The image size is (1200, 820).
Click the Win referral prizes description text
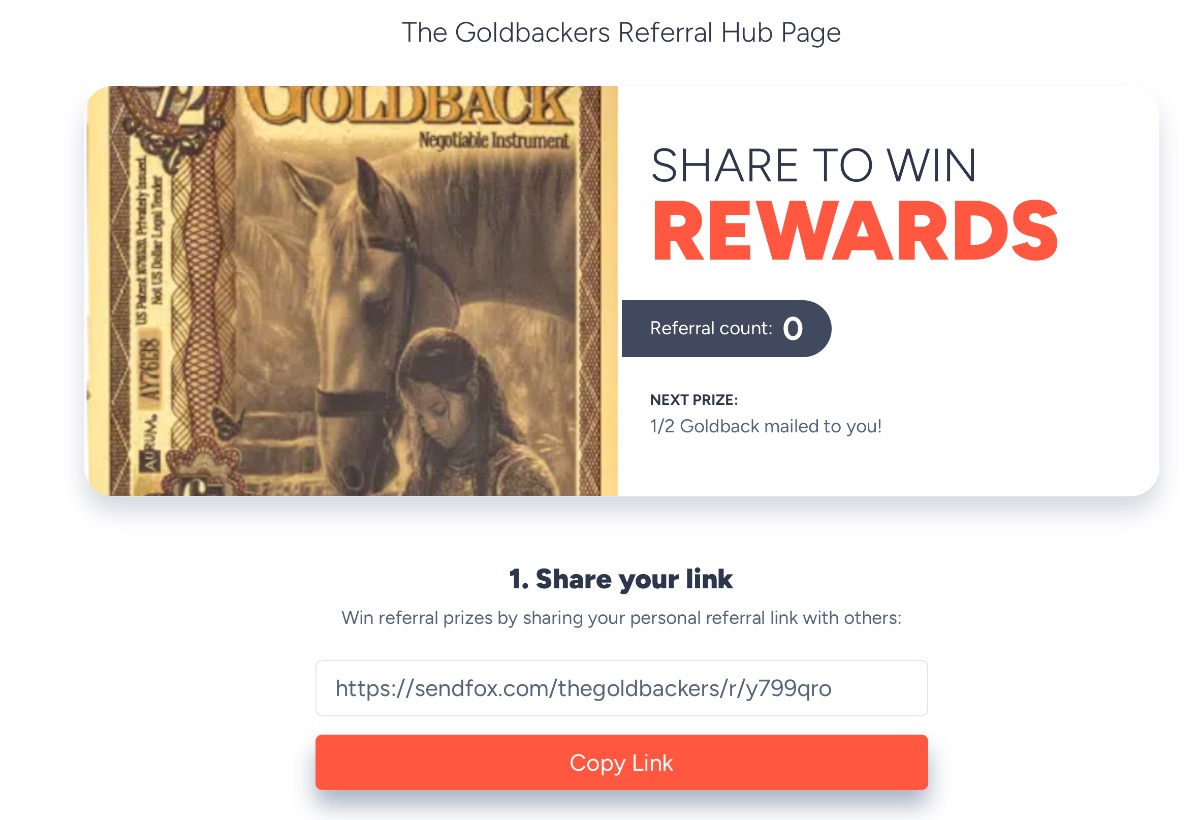tap(621, 618)
